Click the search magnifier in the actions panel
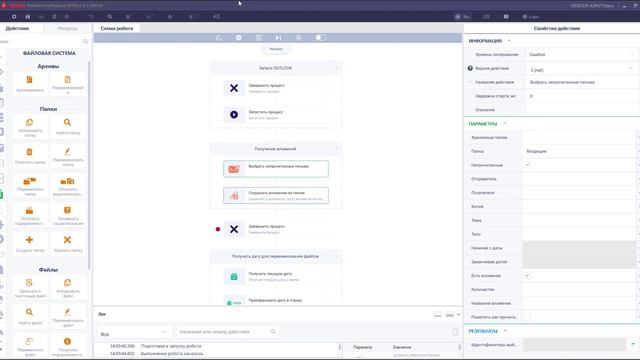Viewport: 640px width, 360px height. click(85, 41)
